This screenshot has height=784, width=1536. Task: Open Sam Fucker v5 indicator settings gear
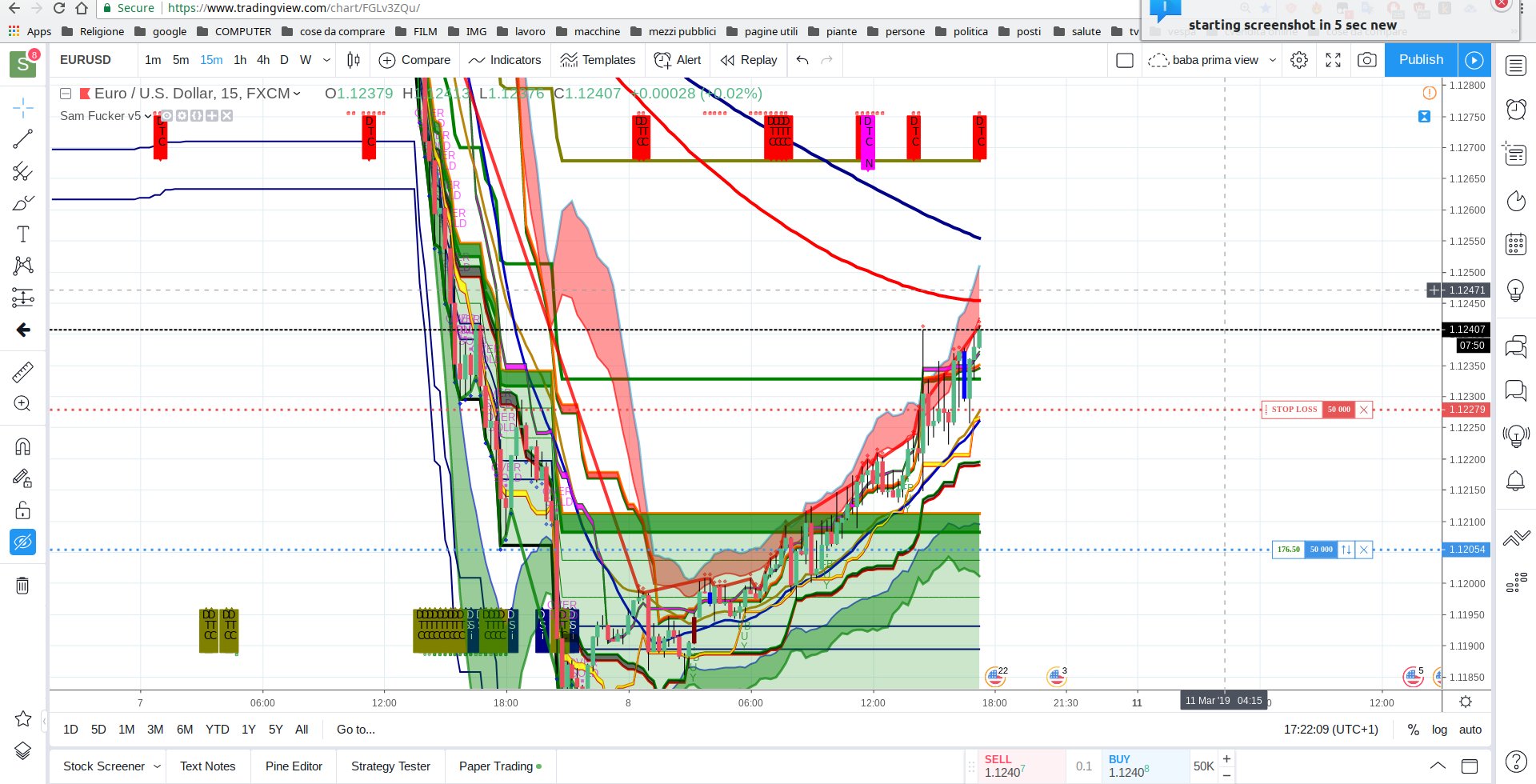click(182, 116)
